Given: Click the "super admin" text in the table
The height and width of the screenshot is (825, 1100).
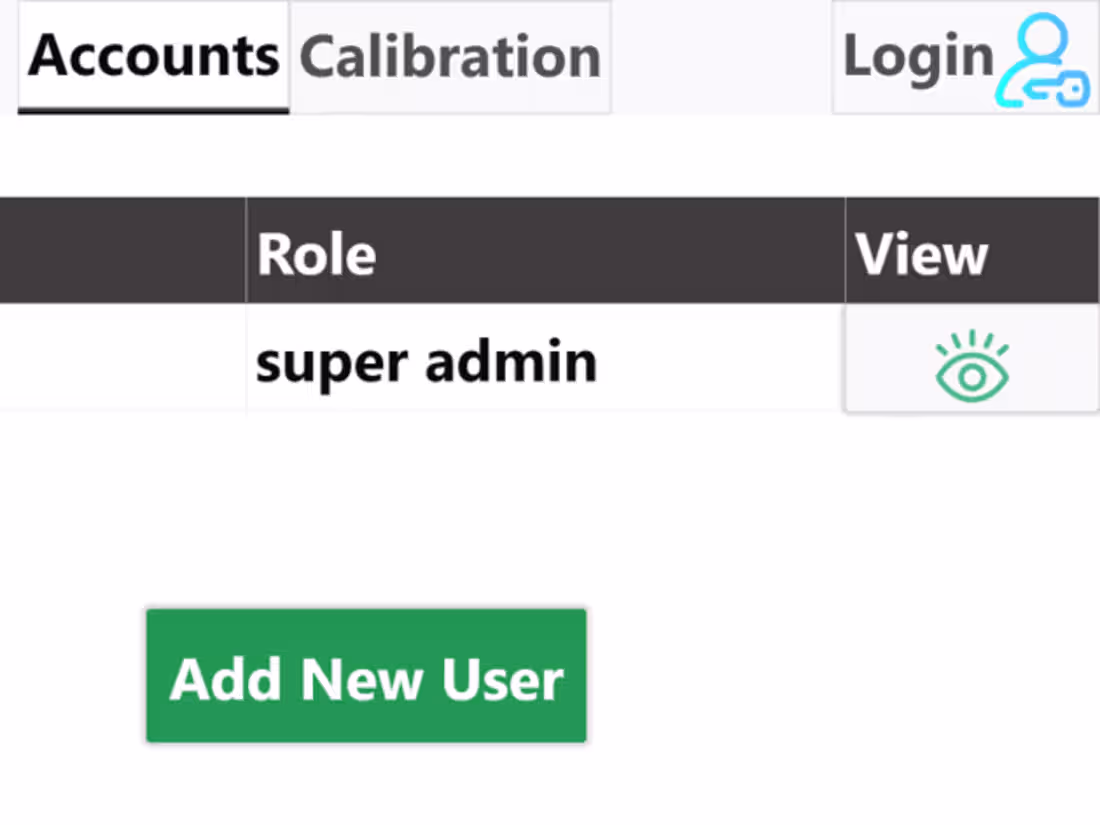Looking at the screenshot, I should (x=426, y=362).
